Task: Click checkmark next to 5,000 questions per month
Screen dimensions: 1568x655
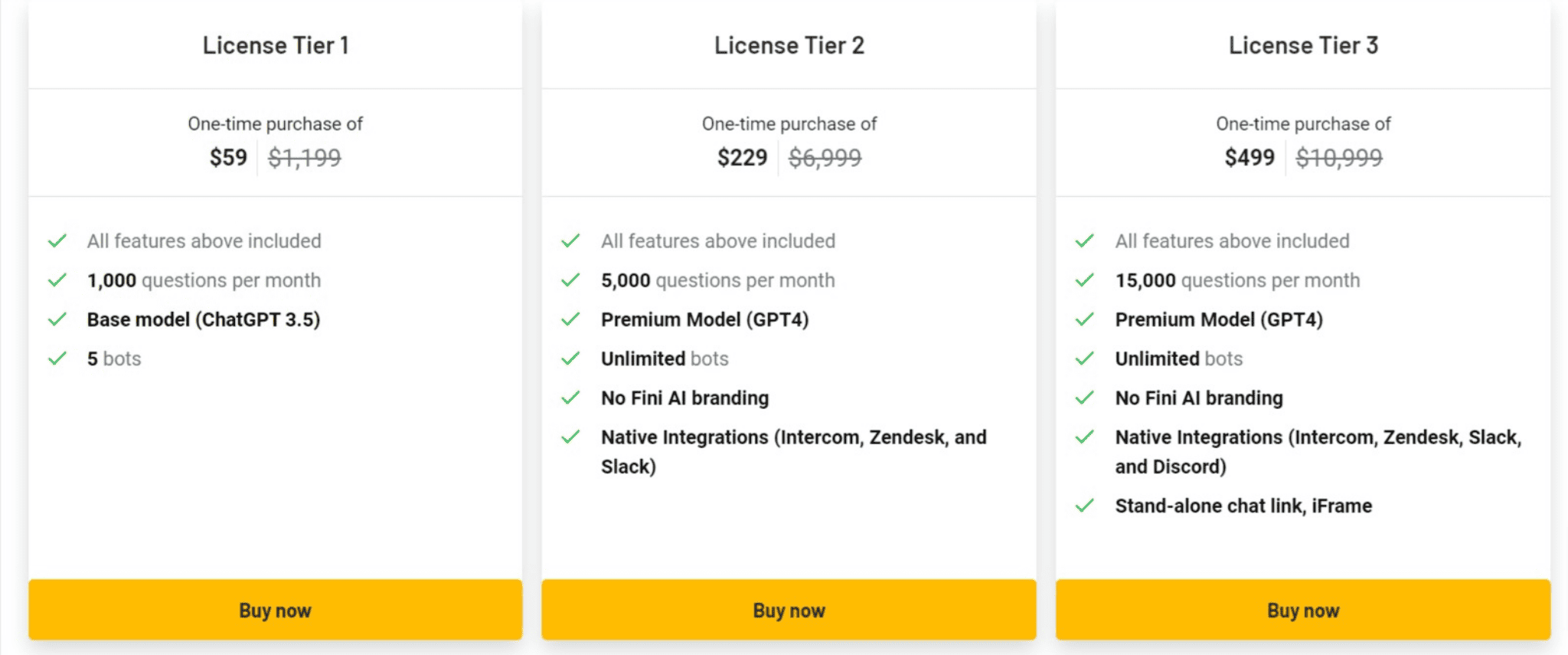Action: click(x=570, y=280)
